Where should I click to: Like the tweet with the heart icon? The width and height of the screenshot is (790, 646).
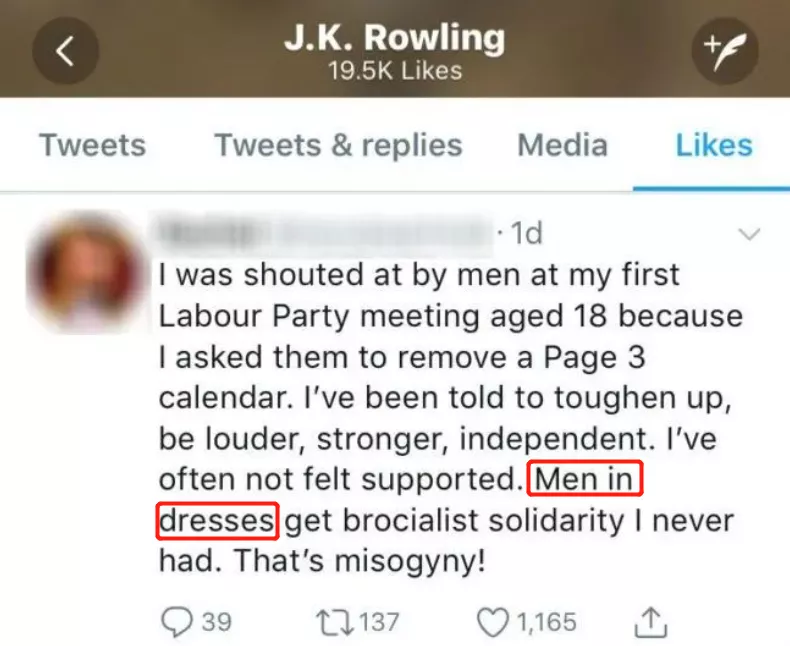(492, 622)
